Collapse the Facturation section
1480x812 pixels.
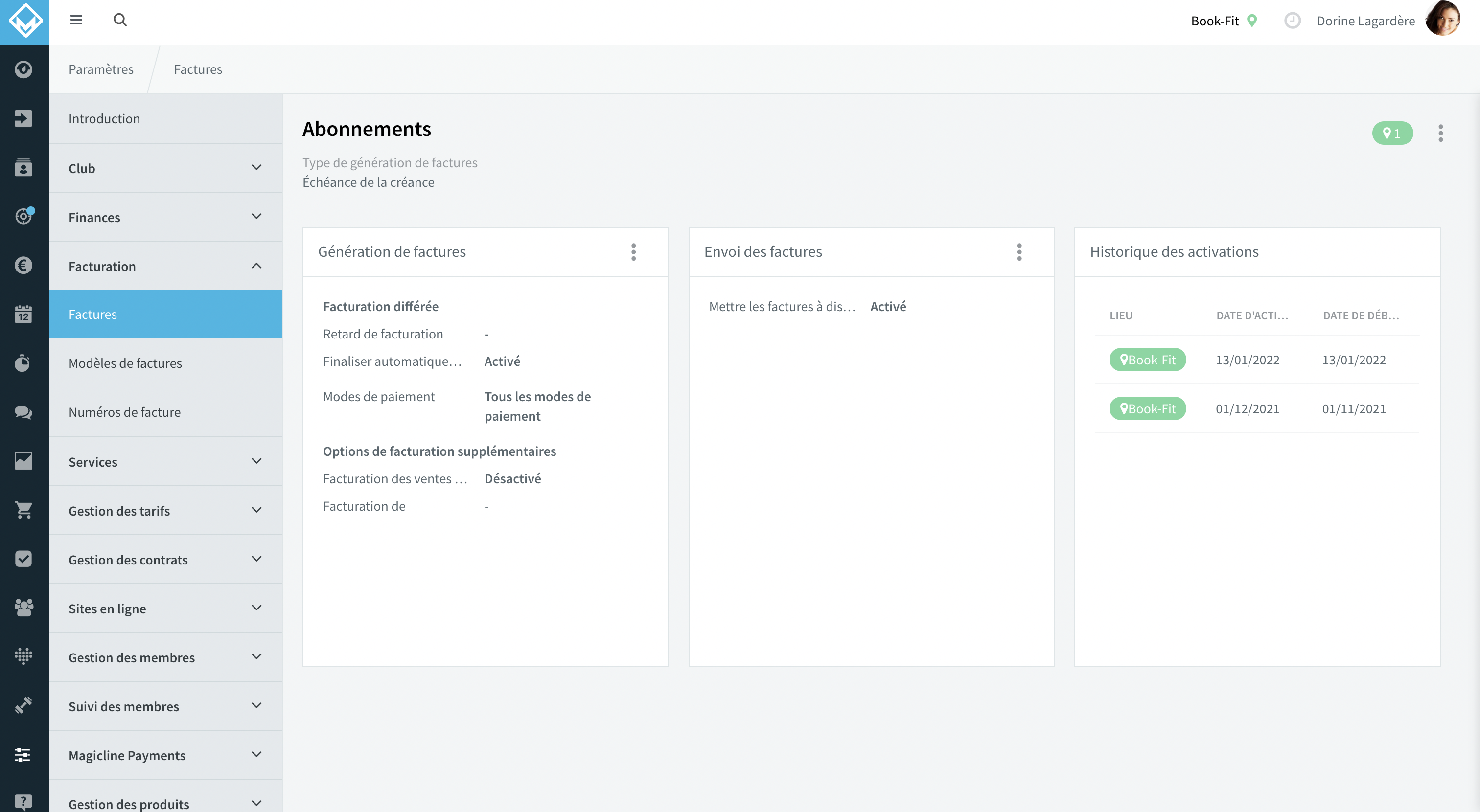coord(165,266)
